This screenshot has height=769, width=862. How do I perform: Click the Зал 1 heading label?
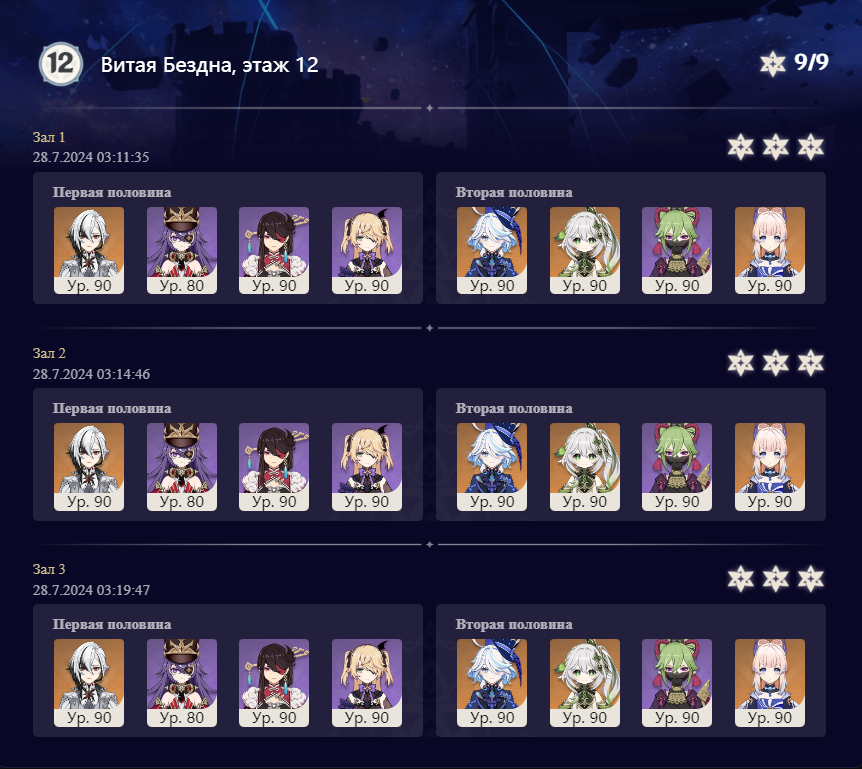(49, 137)
